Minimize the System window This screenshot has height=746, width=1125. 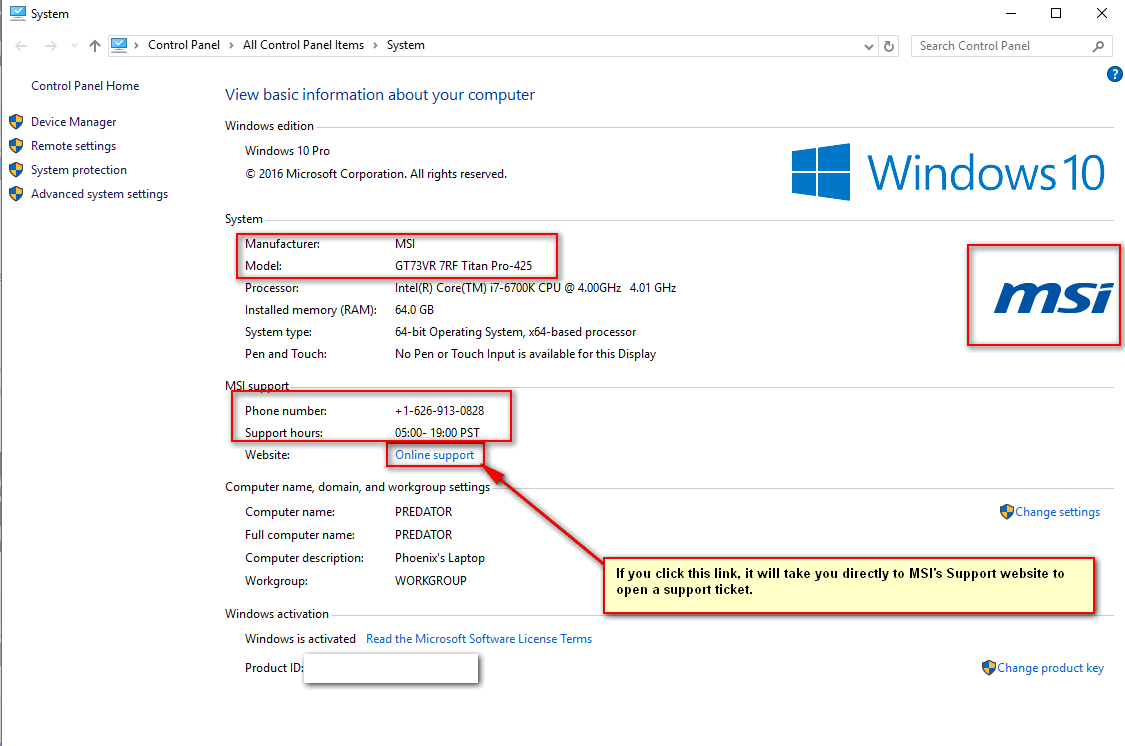coord(1011,14)
